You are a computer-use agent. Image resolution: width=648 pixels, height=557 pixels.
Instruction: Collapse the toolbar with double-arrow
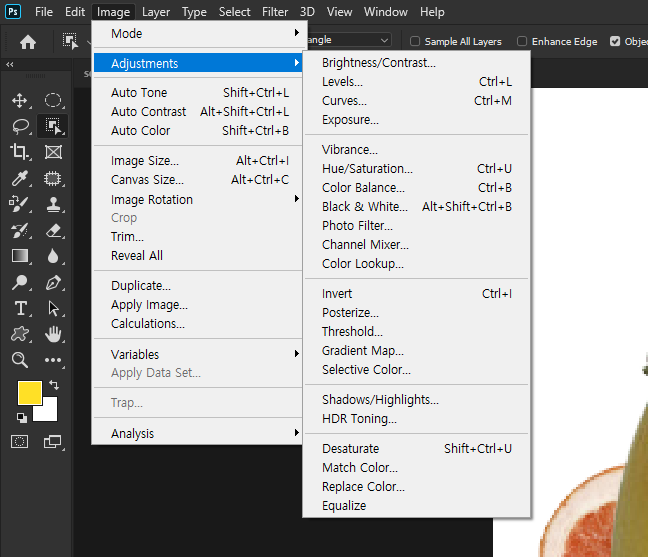(x=10, y=64)
